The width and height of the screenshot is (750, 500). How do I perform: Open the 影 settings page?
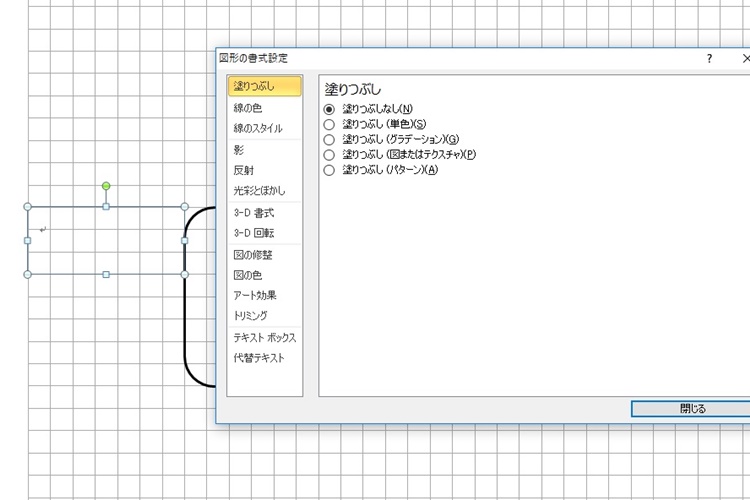(238, 150)
